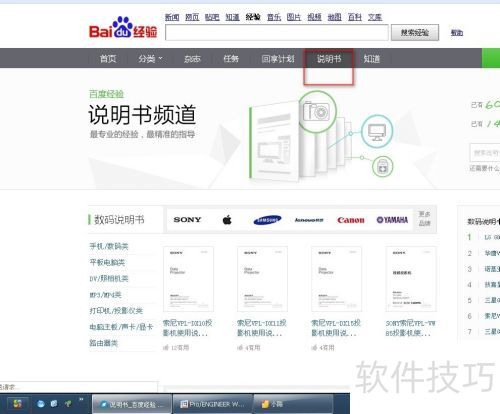
Task: Open the 首页 navigation tab
Action: (x=108, y=59)
